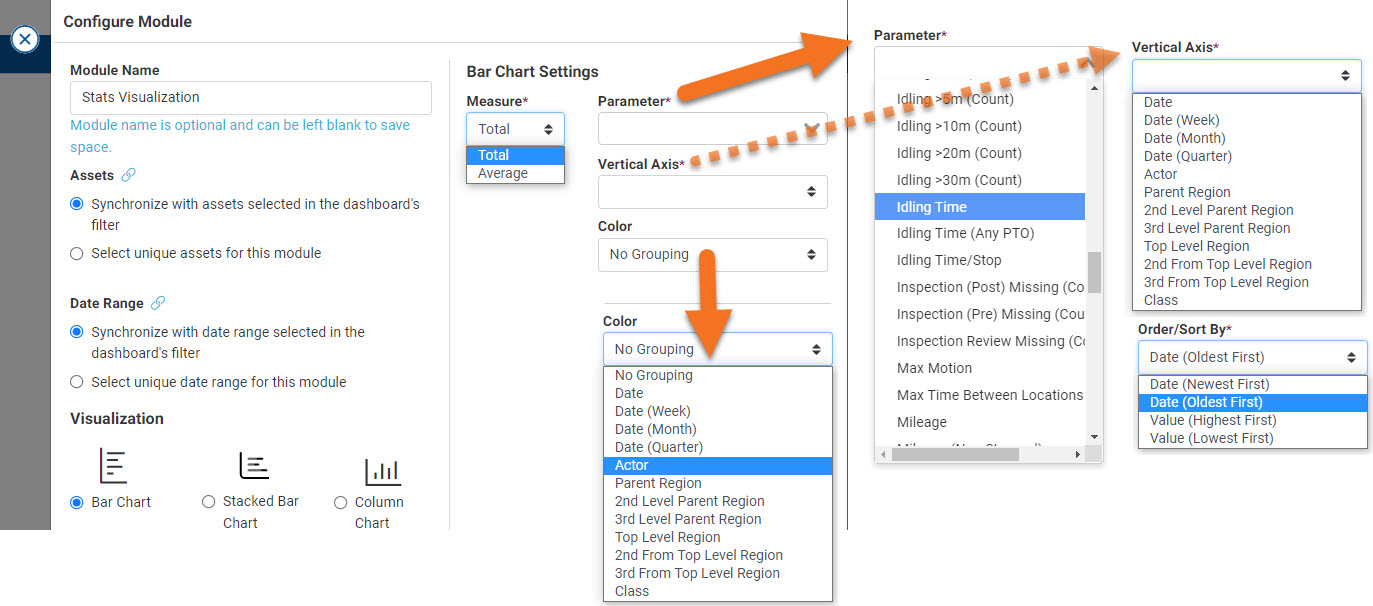The width and height of the screenshot is (1373, 606).
Task: Open the Vertical Axis dropdown in Bar Chart Settings
Action: pyautogui.click(x=712, y=192)
